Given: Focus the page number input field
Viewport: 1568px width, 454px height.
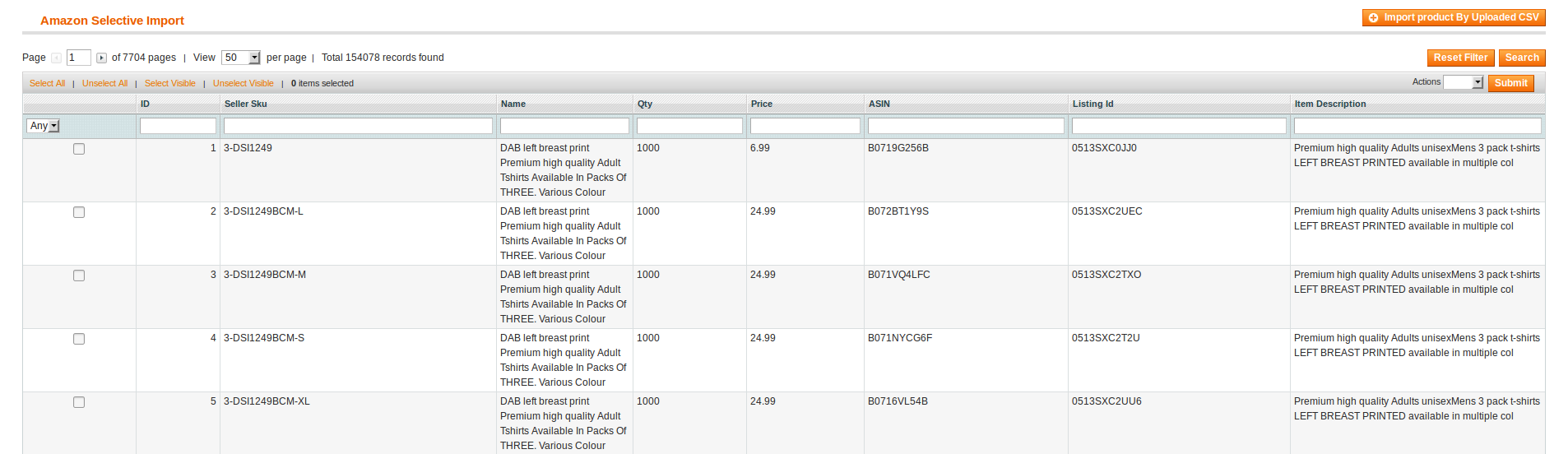Looking at the screenshot, I should tap(79, 58).
